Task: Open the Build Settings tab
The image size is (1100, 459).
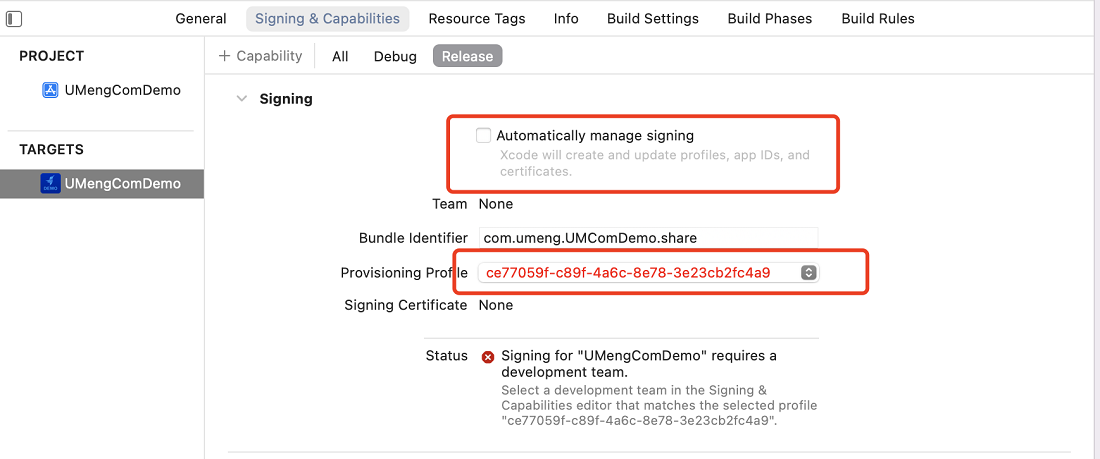Action: tap(653, 19)
